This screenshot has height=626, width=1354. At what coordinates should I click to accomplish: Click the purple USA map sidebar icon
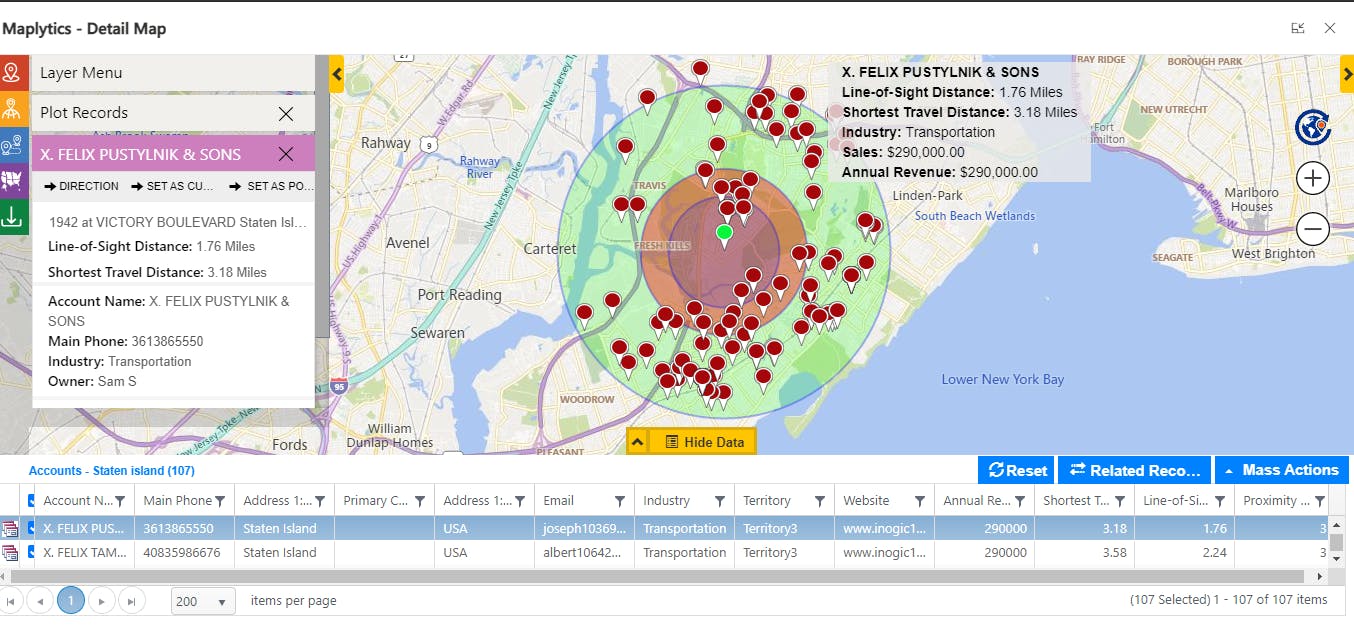[x=13, y=180]
